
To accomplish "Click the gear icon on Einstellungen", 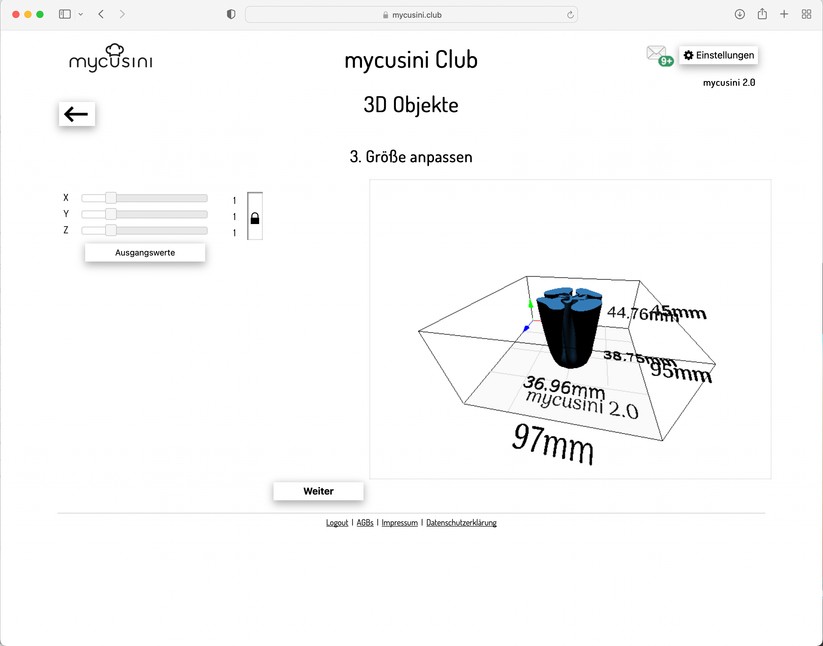I will click(x=689, y=55).
